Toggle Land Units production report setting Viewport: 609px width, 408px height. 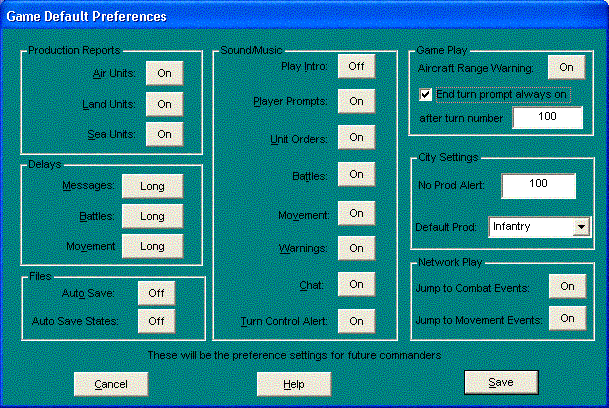[x=165, y=103]
